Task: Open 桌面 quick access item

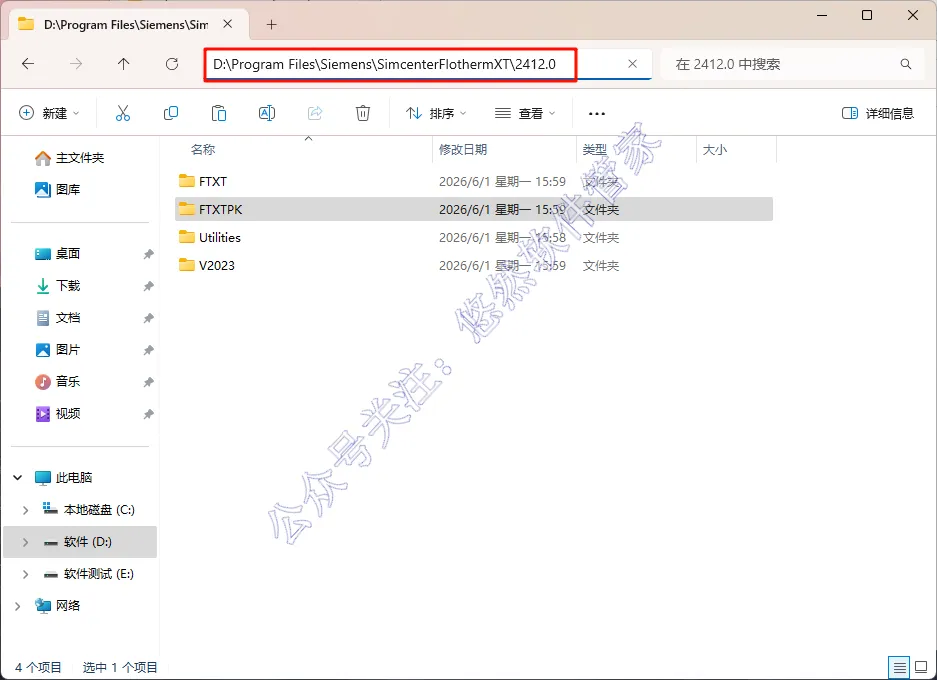Action: point(57,253)
